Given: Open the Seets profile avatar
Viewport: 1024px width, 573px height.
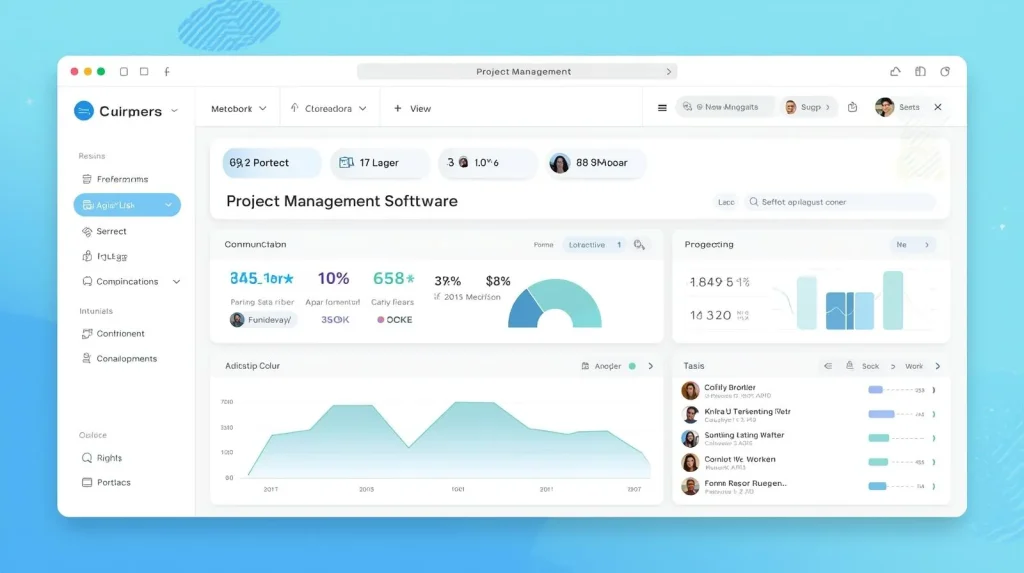Looking at the screenshot, I should pos(884,107).
